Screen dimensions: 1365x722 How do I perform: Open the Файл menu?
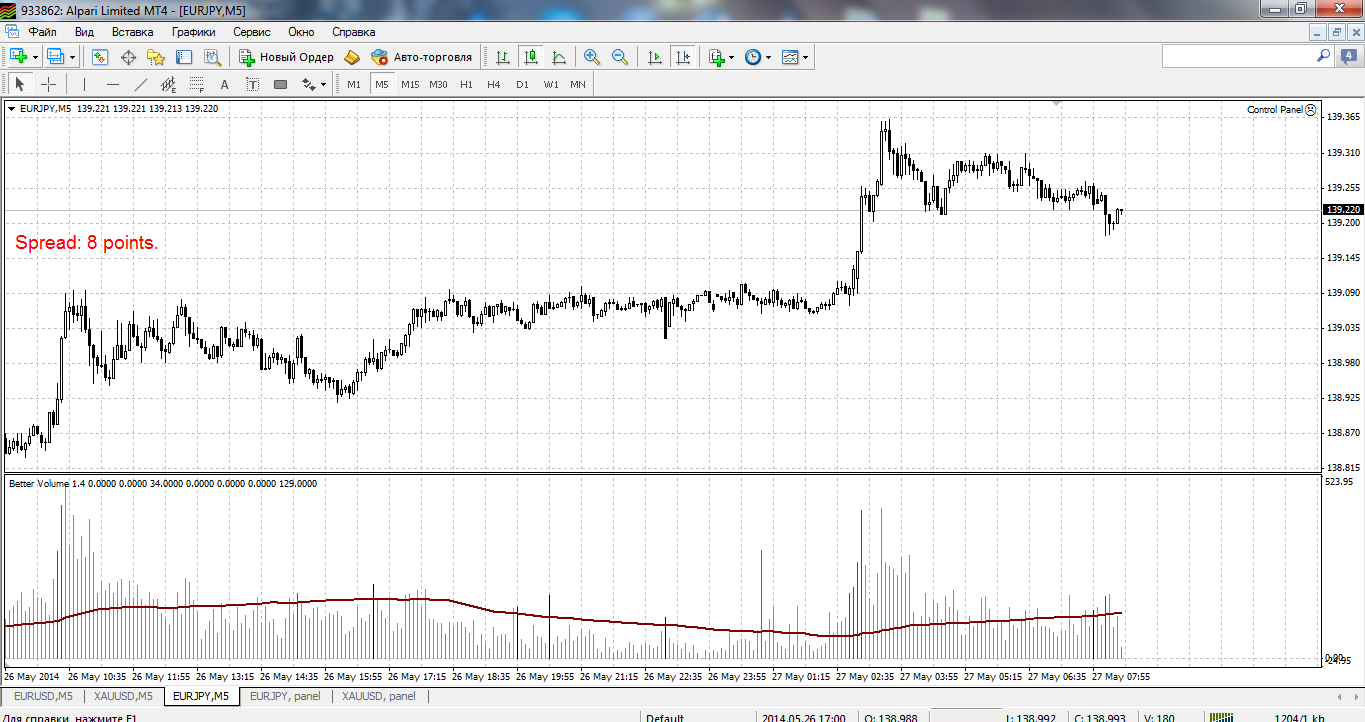(x=43, y=31)
